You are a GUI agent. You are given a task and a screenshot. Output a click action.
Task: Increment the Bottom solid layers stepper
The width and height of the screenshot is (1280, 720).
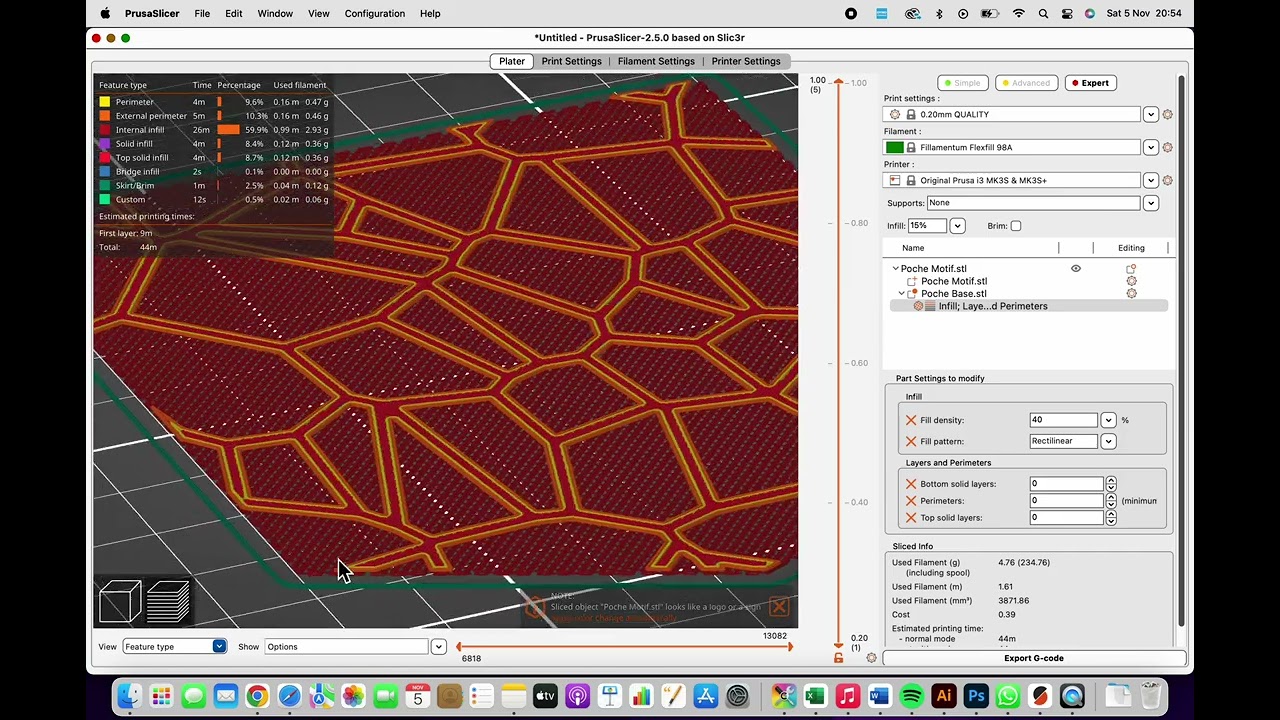tap(1110, 481)
